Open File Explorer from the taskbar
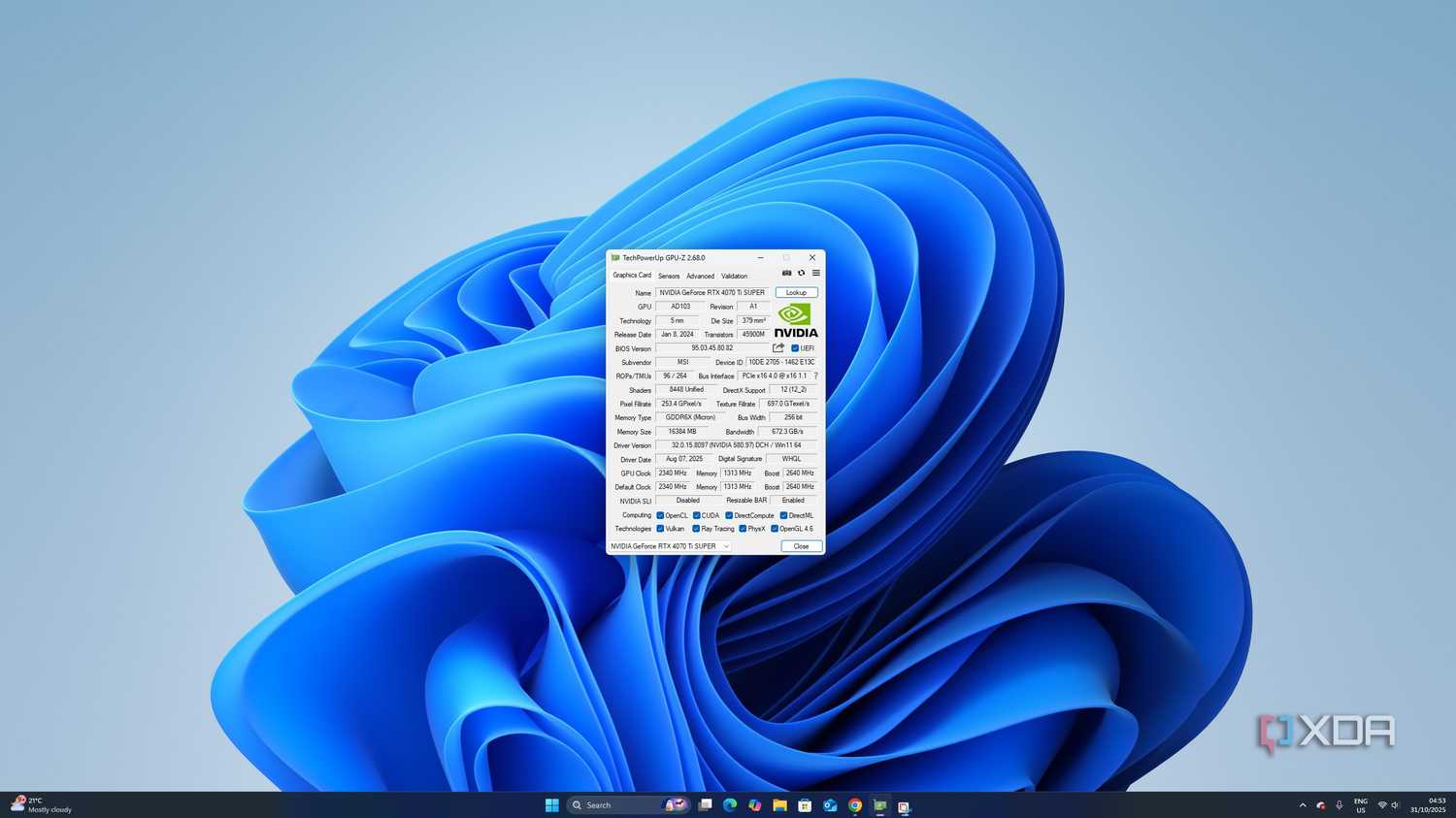Screen dimensions: 1456x818 (779, 804)
